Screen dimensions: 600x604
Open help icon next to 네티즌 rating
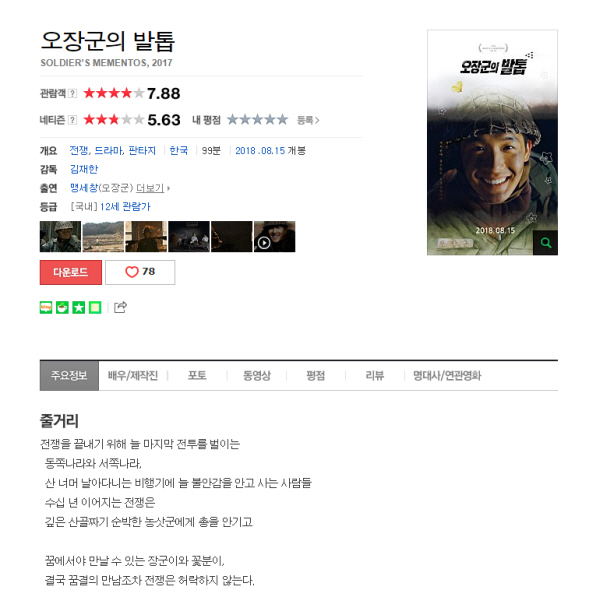point(72,120)
